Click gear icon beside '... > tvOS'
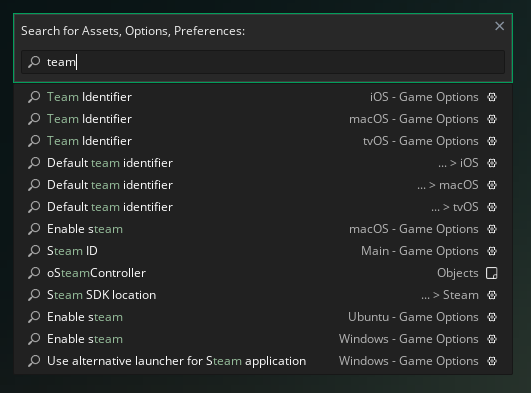531x393 pixels. 492,207
